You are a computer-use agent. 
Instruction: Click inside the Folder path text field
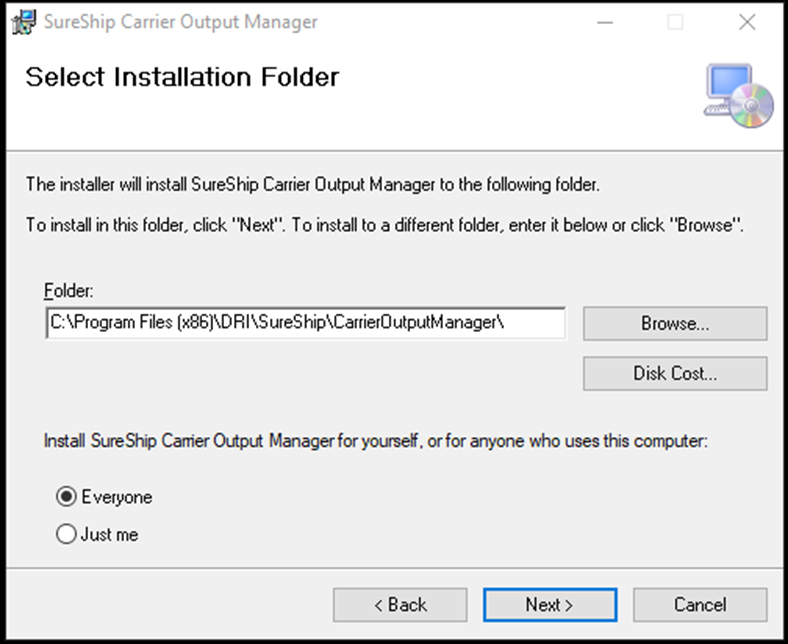[305, 323]
